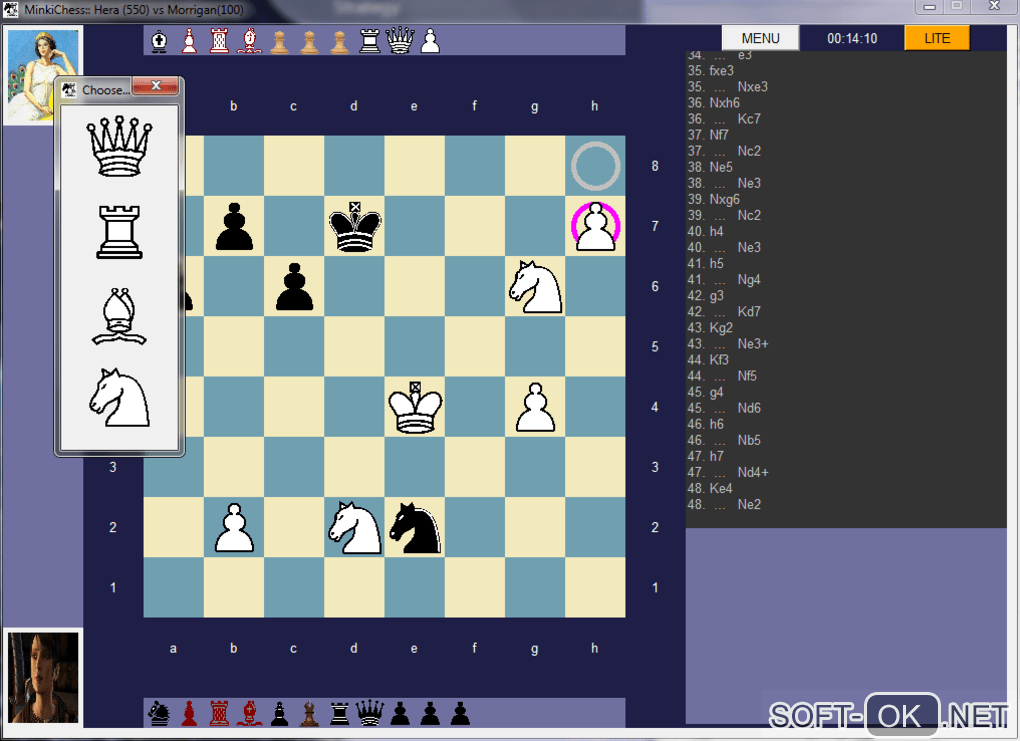Close the Choose promotion dialog

[155, 85]
